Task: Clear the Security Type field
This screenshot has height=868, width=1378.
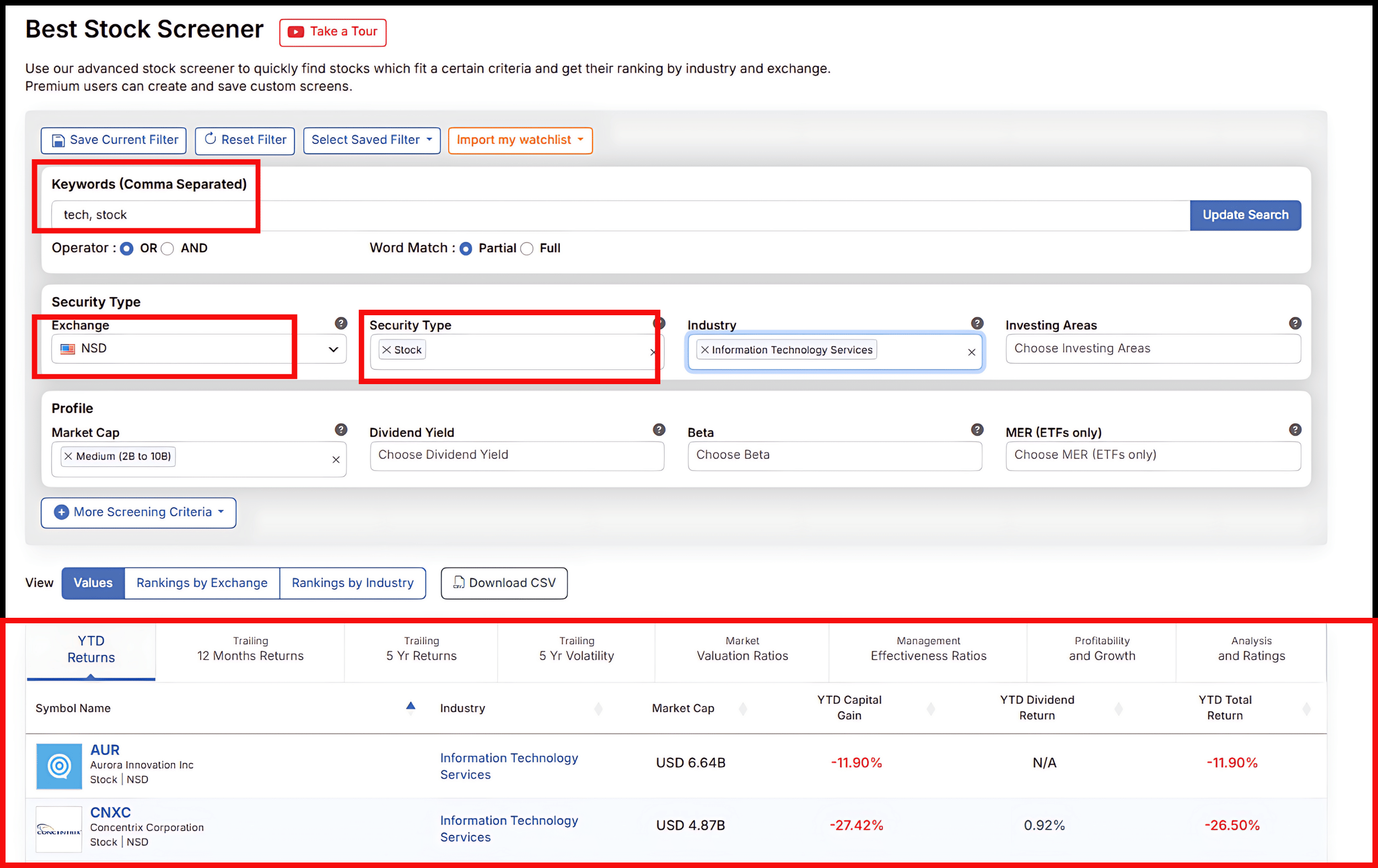Action: [653, 353]
